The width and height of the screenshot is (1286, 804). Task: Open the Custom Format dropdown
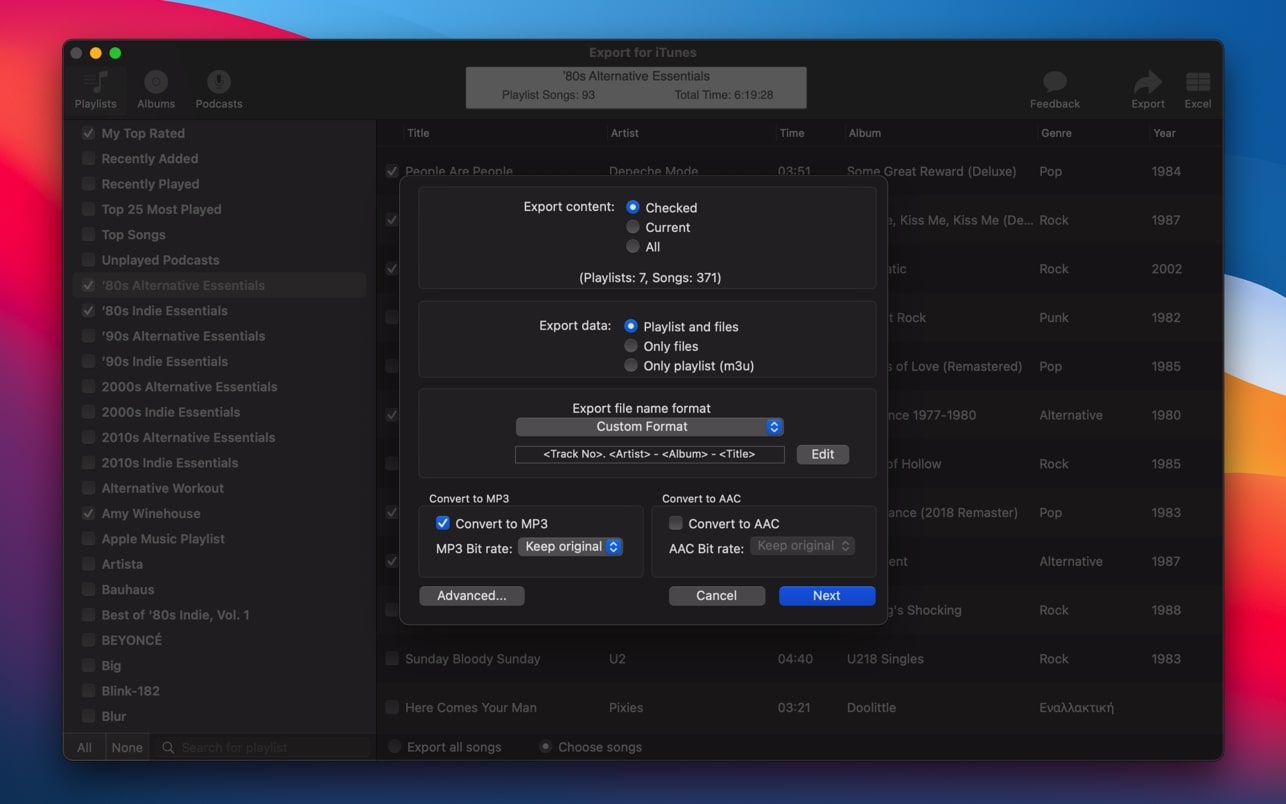(x=649, y=427)
